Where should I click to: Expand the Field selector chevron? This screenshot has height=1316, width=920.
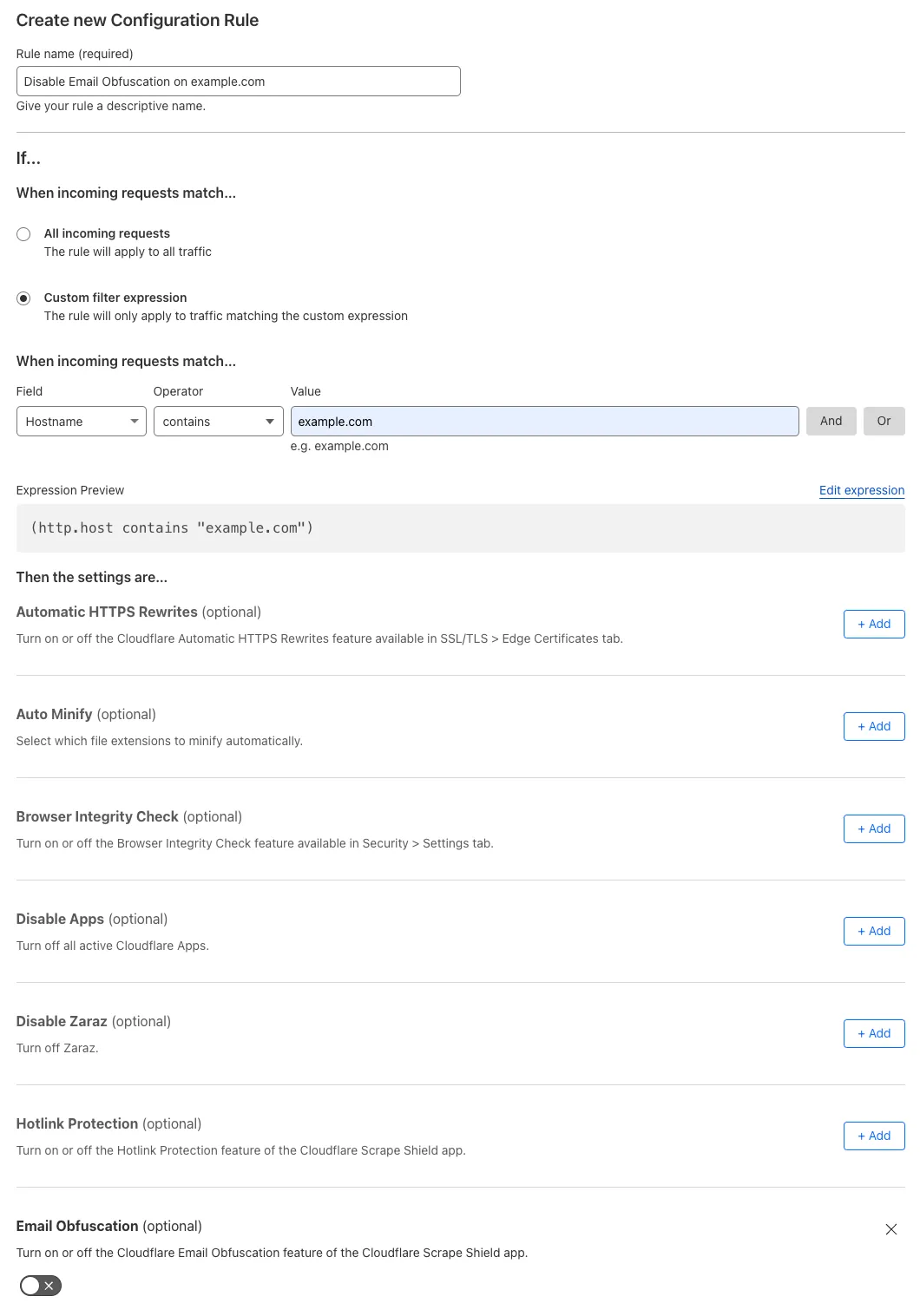pos(135,421)
